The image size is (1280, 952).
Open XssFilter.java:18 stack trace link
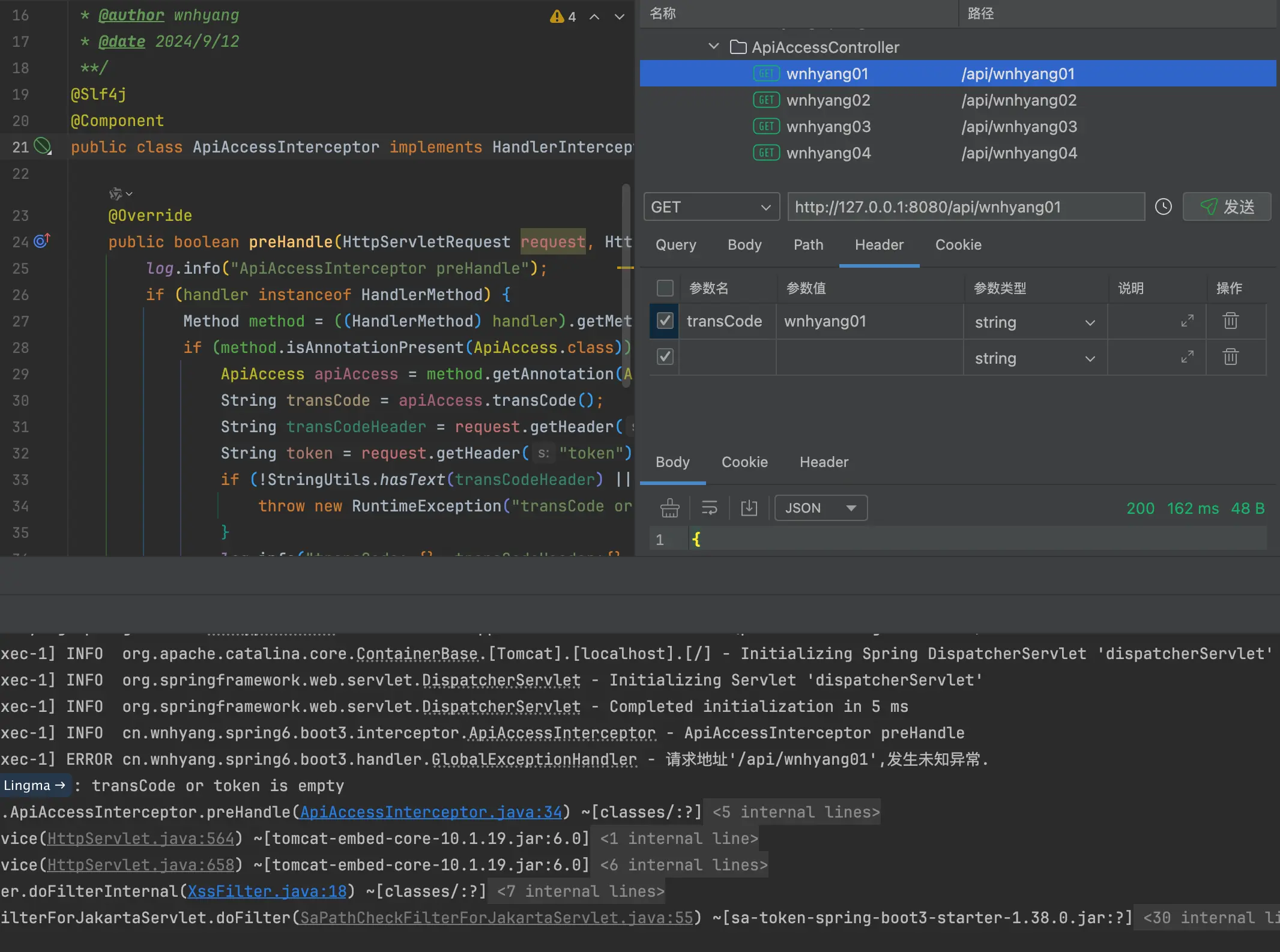tap(267, 891)
